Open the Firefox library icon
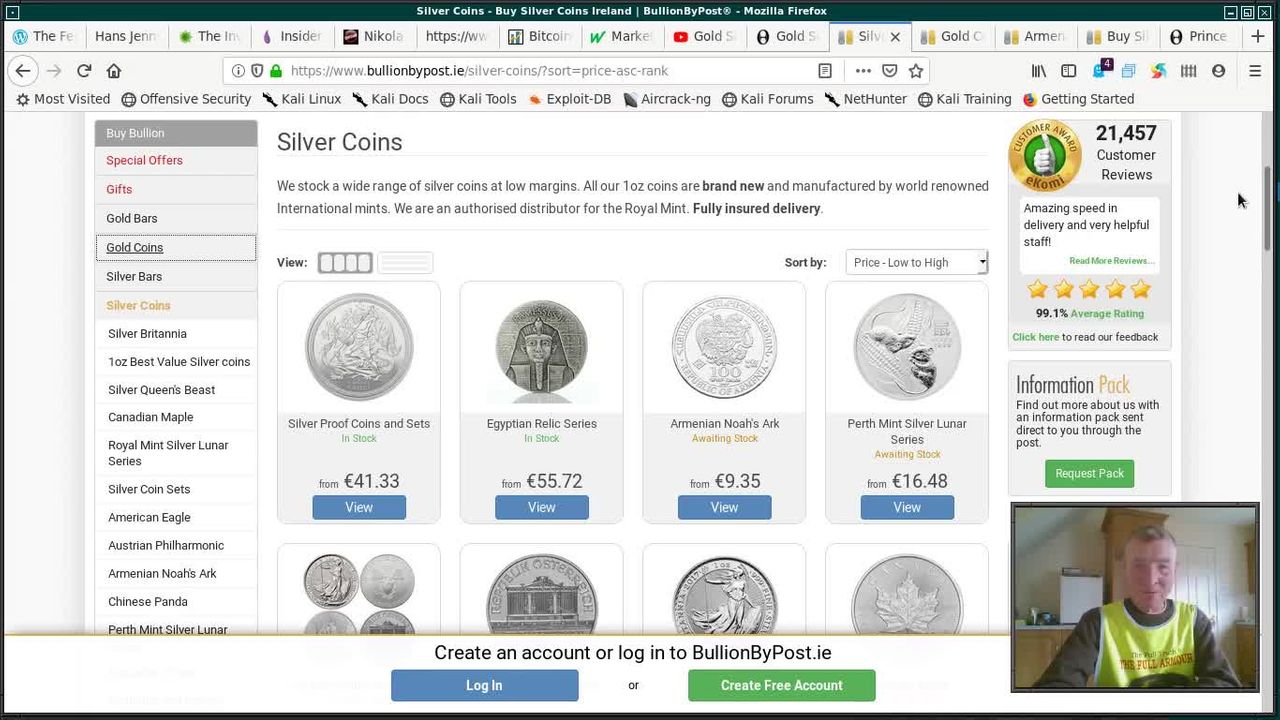This screenshot has width=1280, height=720. (x=1039, y=71)
